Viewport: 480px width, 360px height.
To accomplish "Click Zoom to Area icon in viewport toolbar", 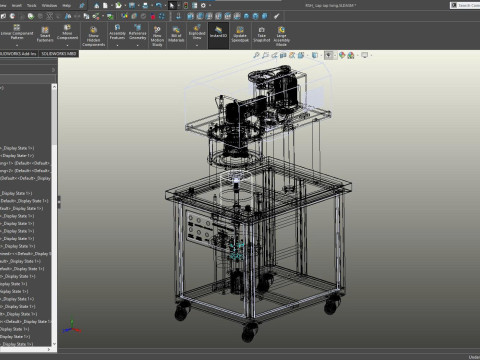I will tap(265, 55).
